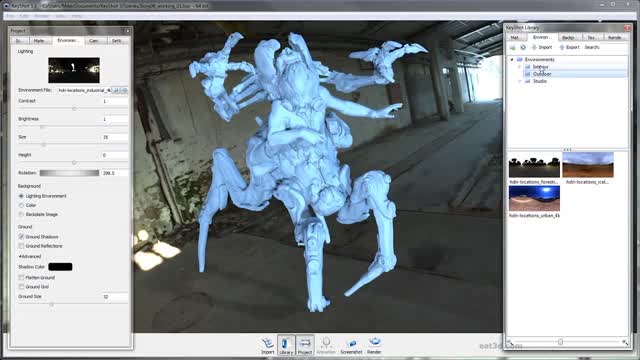Select Lighting Environment background option

[21, 196]
